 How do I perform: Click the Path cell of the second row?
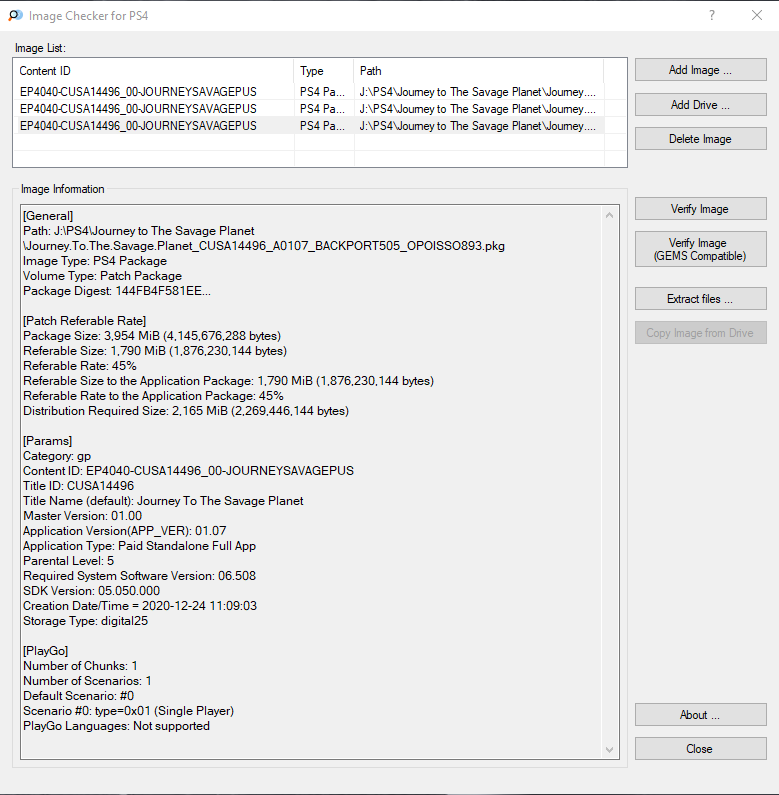(x=477, y=109)
